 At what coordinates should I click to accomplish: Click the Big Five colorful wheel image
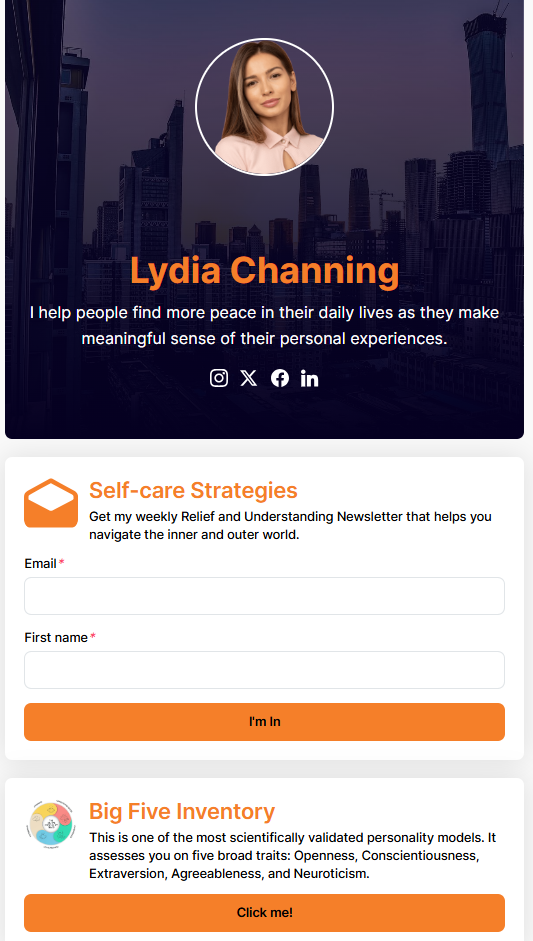tap(51, 824)
